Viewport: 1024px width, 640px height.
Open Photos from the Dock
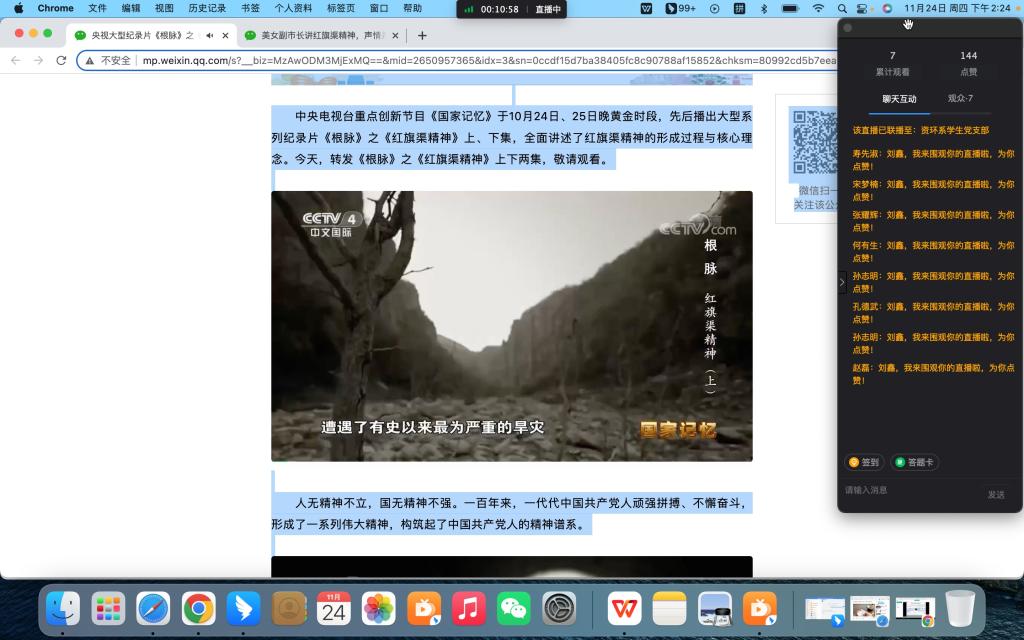pyautogui.click(x=378, y=609)
